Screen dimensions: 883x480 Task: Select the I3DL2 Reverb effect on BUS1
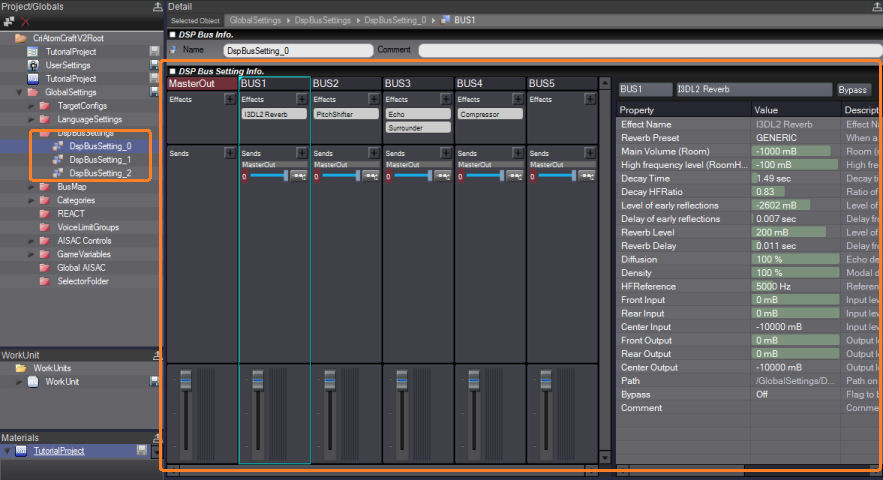(x=274, y=114)
